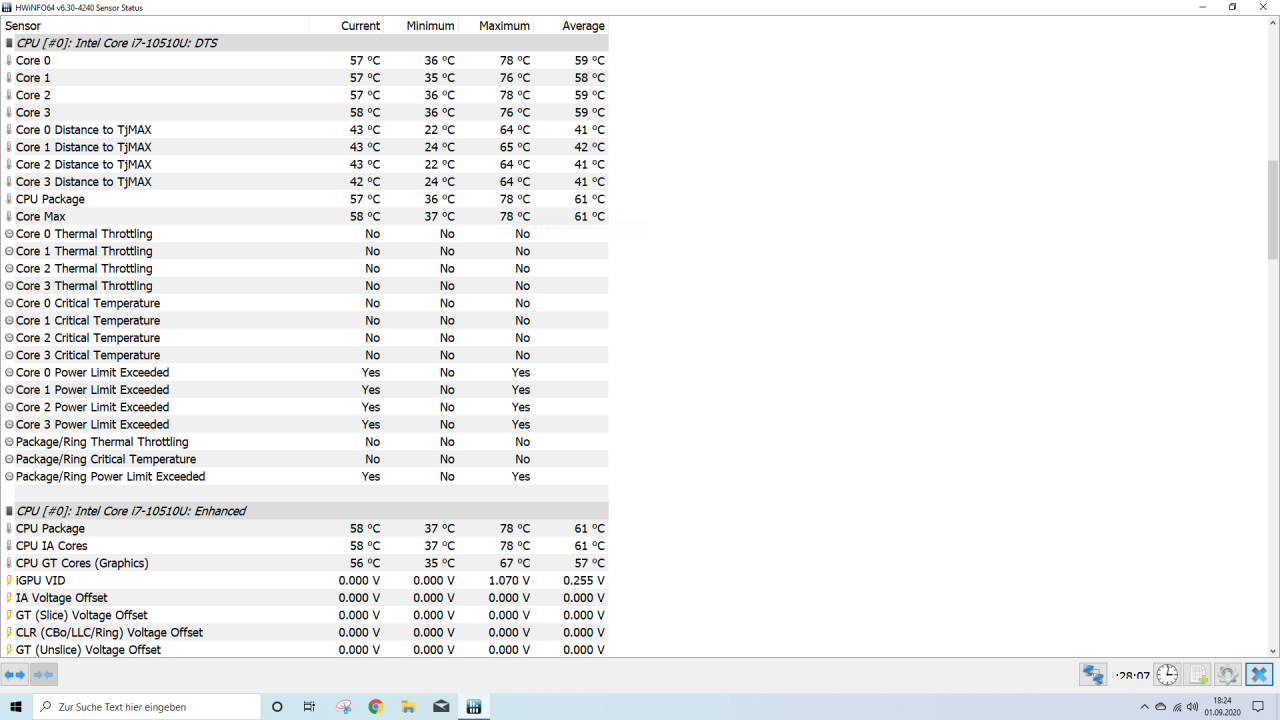Viewport: 1280px width, 720px height.
Task: Select Package/Ring Thermal Throttling row
Action: (x=304, y=442)
